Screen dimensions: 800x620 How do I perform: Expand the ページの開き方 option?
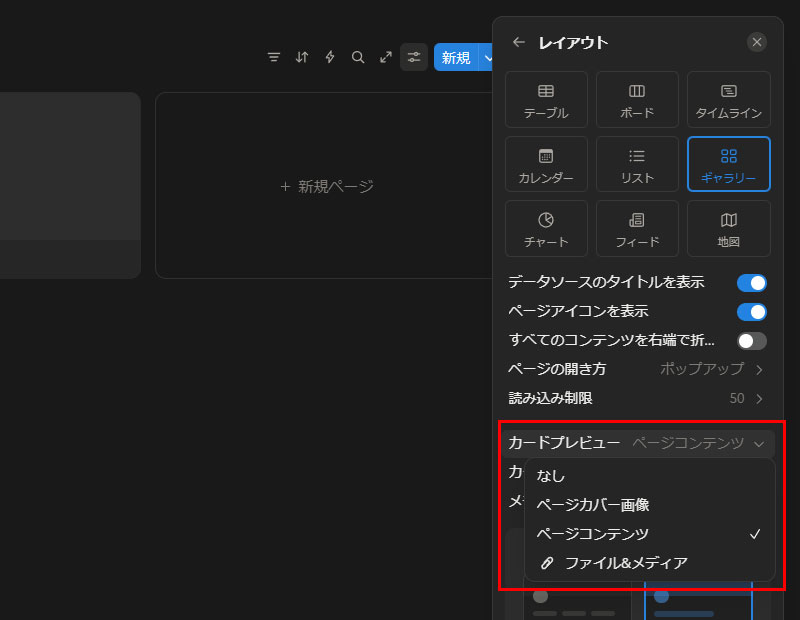[x=711, y=369]
